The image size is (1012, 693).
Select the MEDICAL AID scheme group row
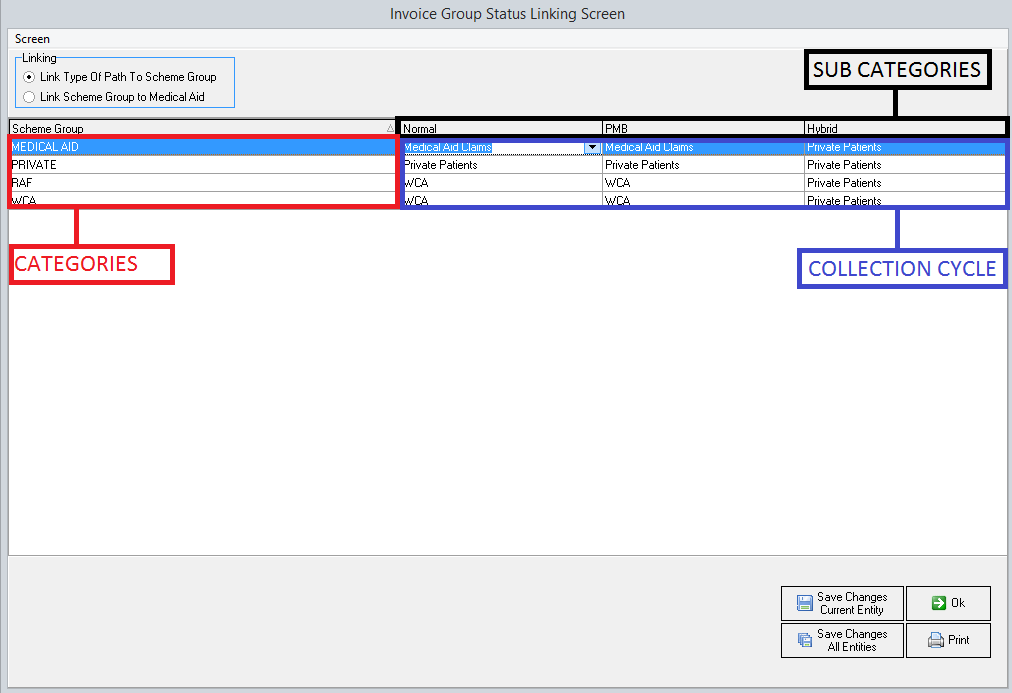coord(203,146)
